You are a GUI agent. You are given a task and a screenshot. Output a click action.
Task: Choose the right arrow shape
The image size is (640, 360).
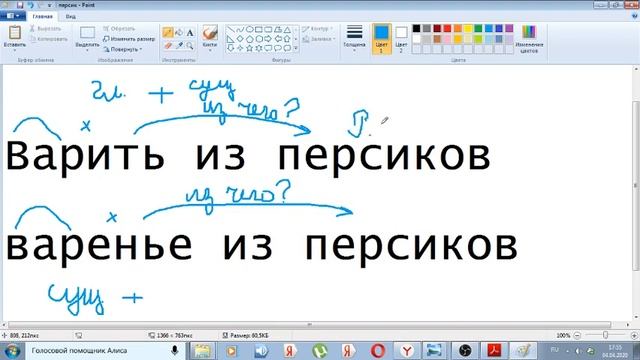click(268, 39)
